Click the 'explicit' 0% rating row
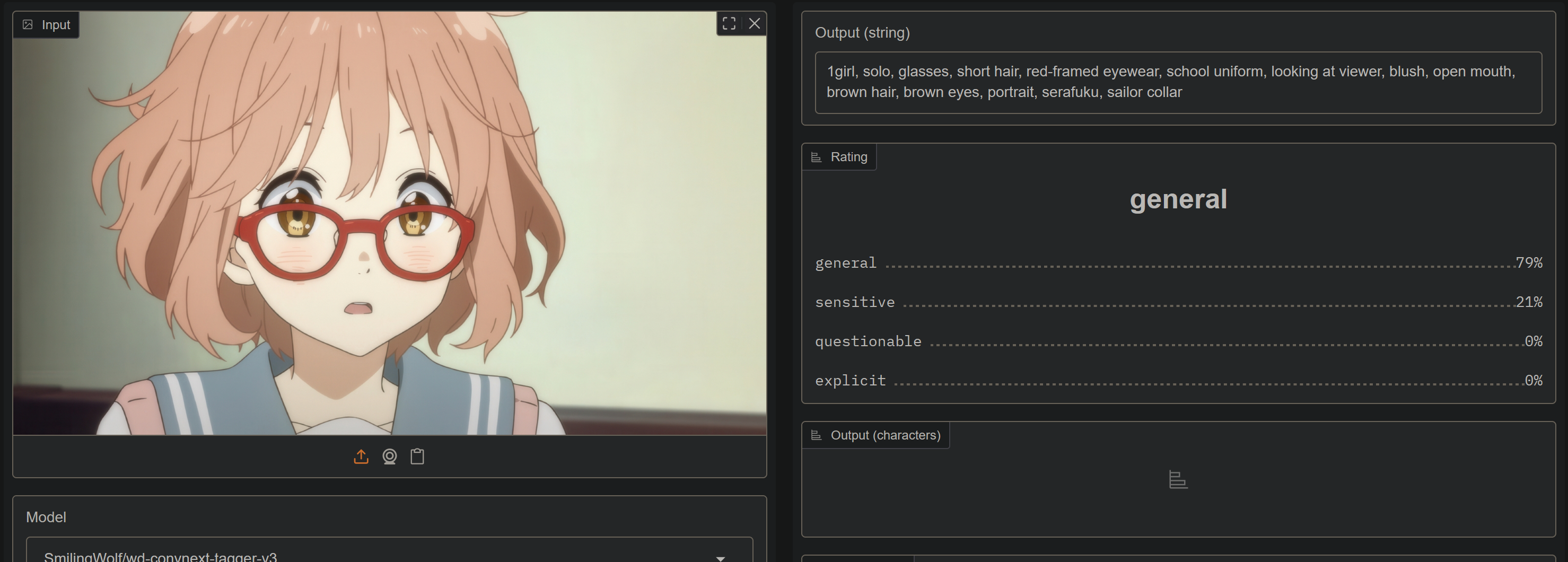Screen dimensions: 1568x562 tap(1178, 381)
